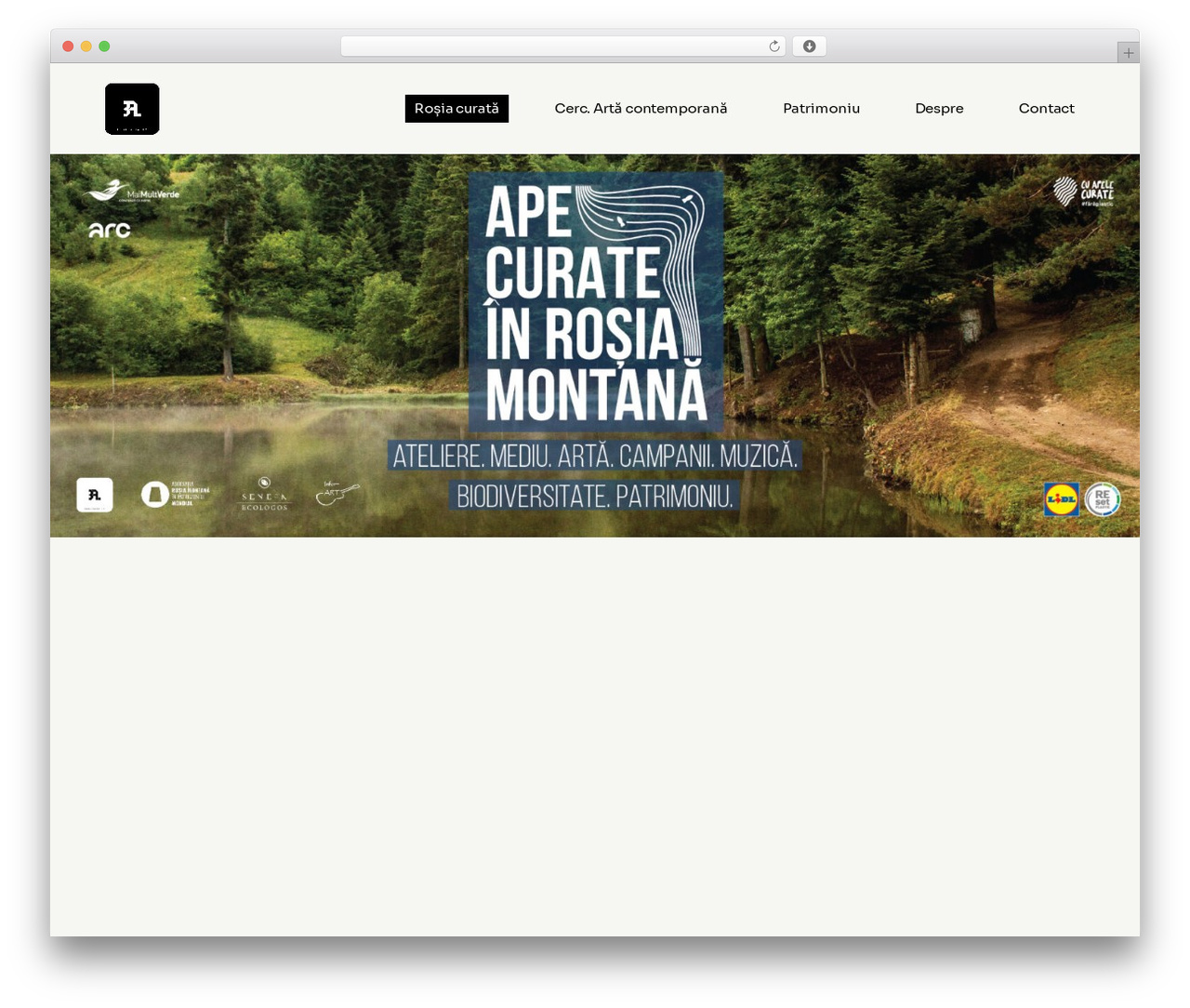Click the Ape Curate în Roșia Montană banner
Image resolution: width=1190 pixels, height=1008 pixels.
pyautogui.click(x=595, y=346)
